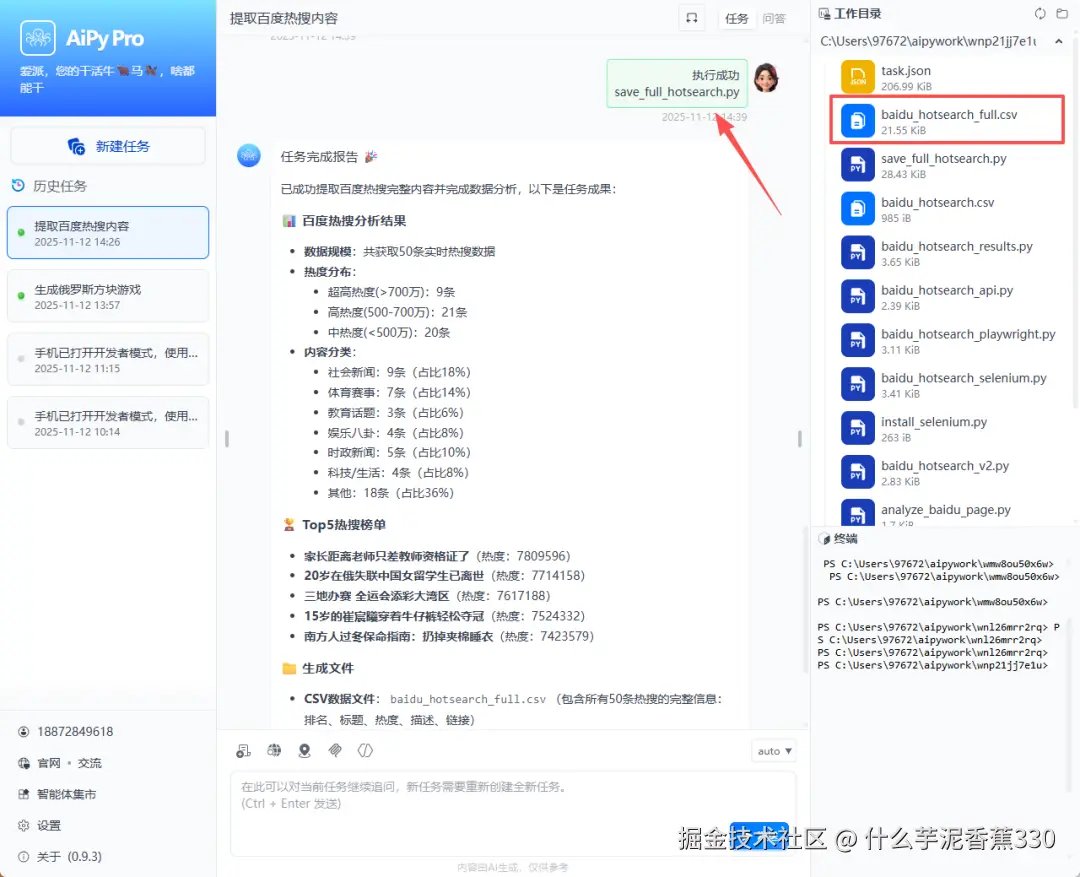The image size is (1080, 877).
Task: Open install_selenium.py file
Action: [x=947, y=429]
